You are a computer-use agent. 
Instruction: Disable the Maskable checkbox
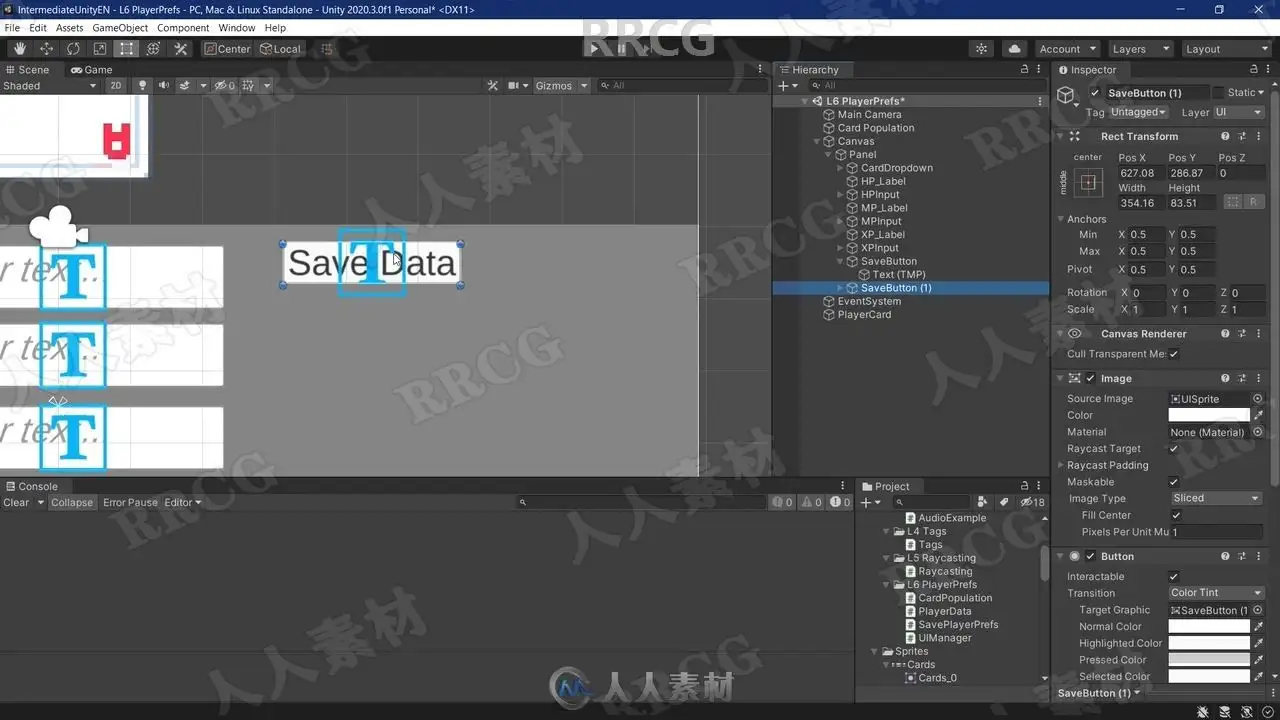click(x=1174, y=482)
